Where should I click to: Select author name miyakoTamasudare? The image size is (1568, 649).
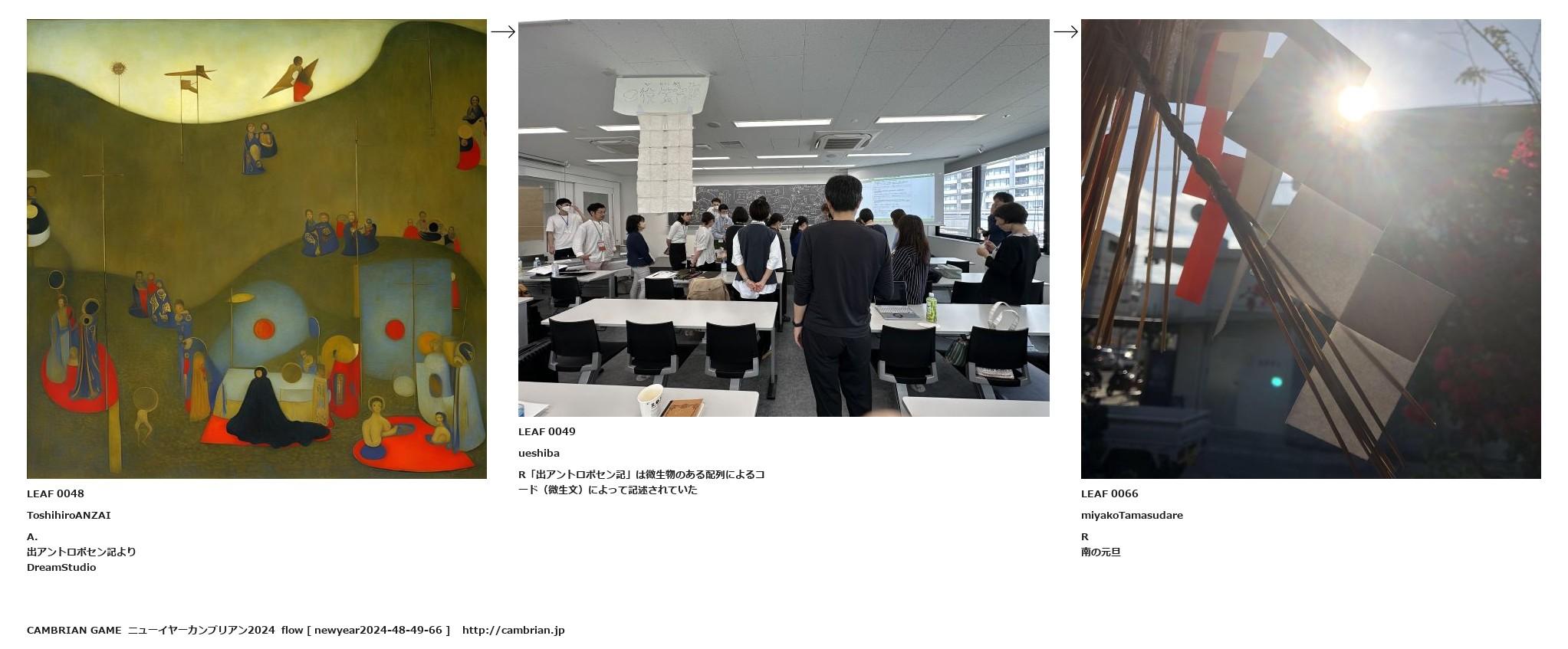(x=1132, y=515)
